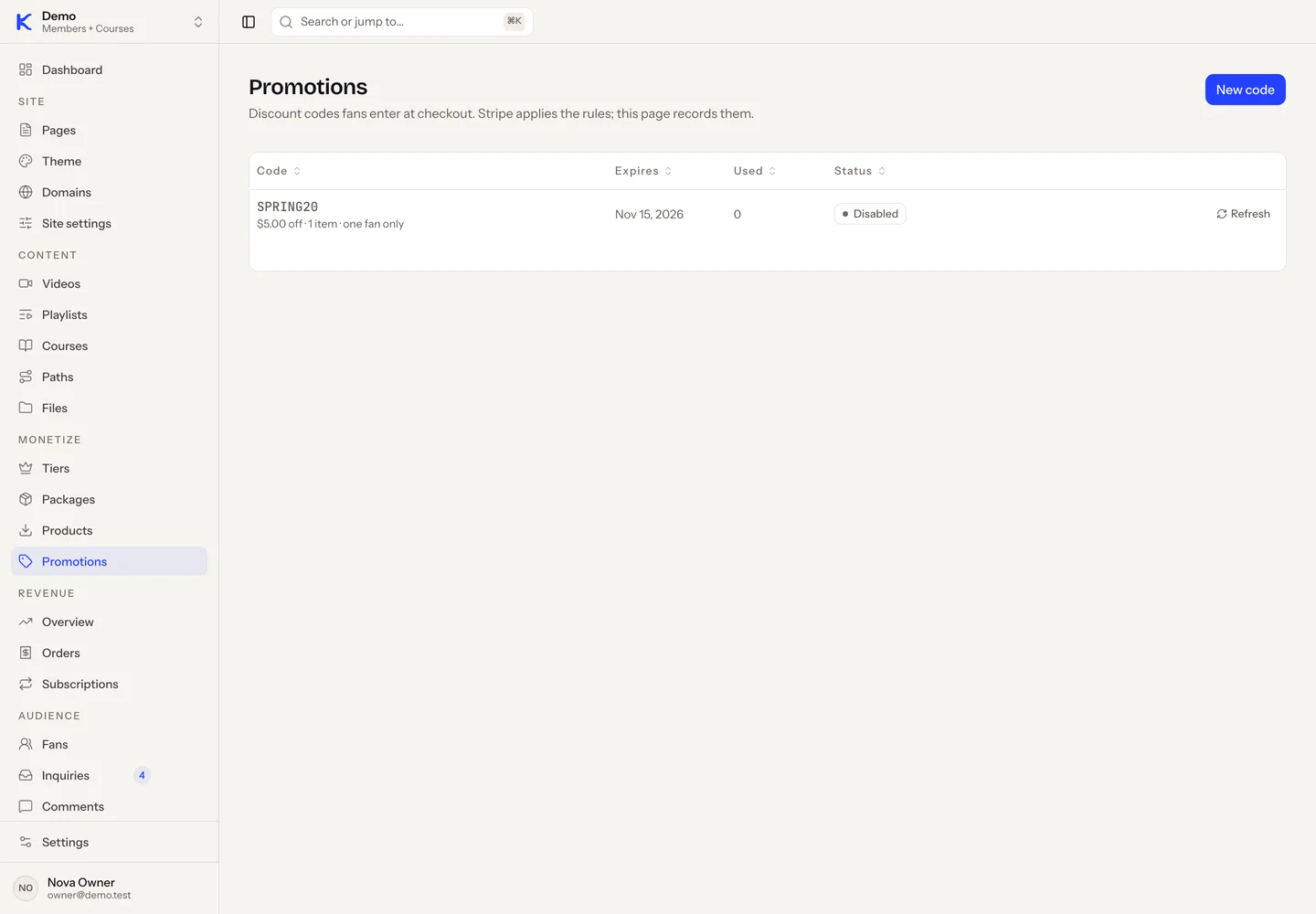The width and height of the screenshot is (1316, 914).
Task: Refresh the SPRING20 promotion
Action: click(1243, 214)
